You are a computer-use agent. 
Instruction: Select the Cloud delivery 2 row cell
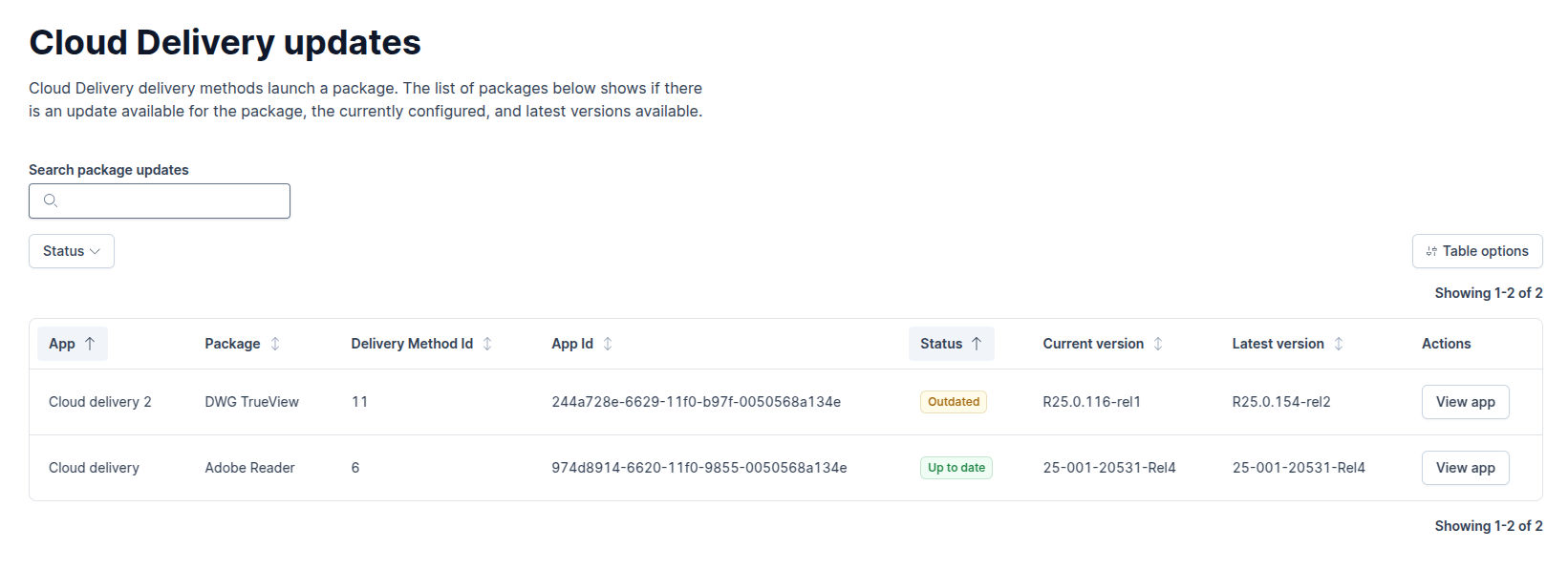[x=100, y=402]
